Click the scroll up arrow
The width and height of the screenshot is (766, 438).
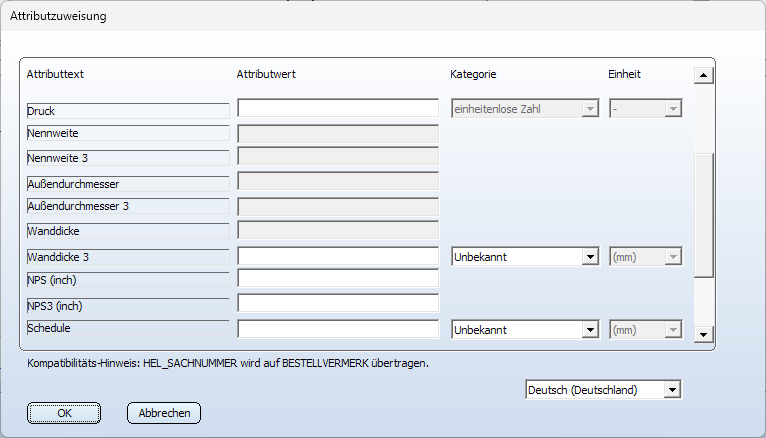point(703,75)
